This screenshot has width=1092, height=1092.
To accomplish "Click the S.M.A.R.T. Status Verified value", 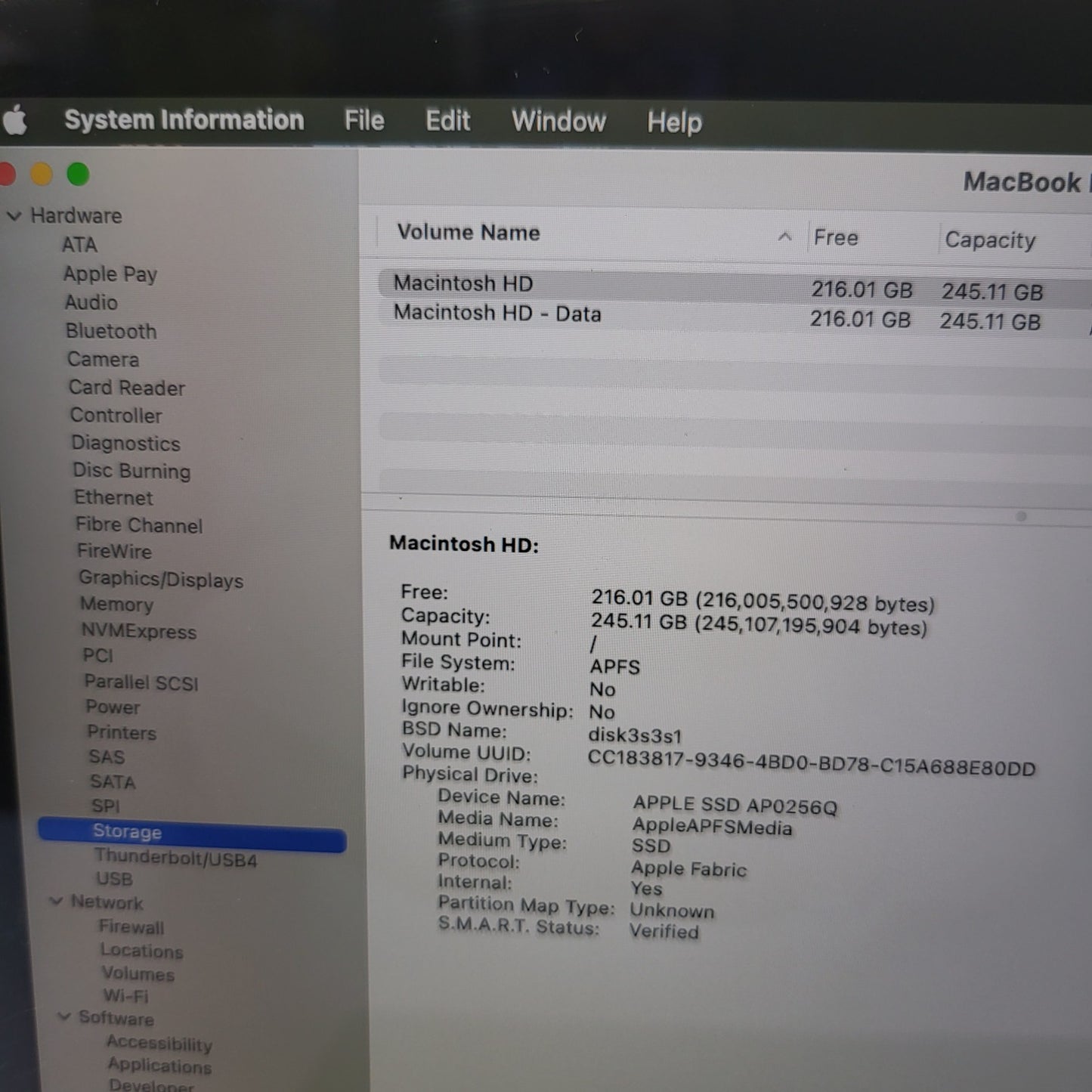I will [x=664, y=931].
